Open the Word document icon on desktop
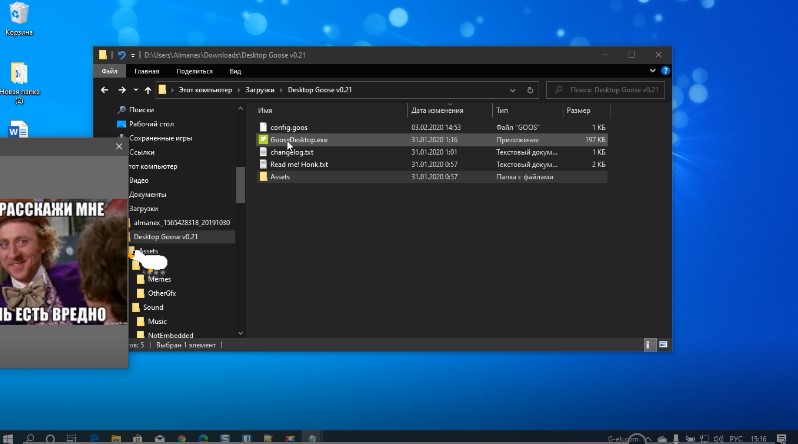This screenshot has width=798, height=444. pos(18,129)
